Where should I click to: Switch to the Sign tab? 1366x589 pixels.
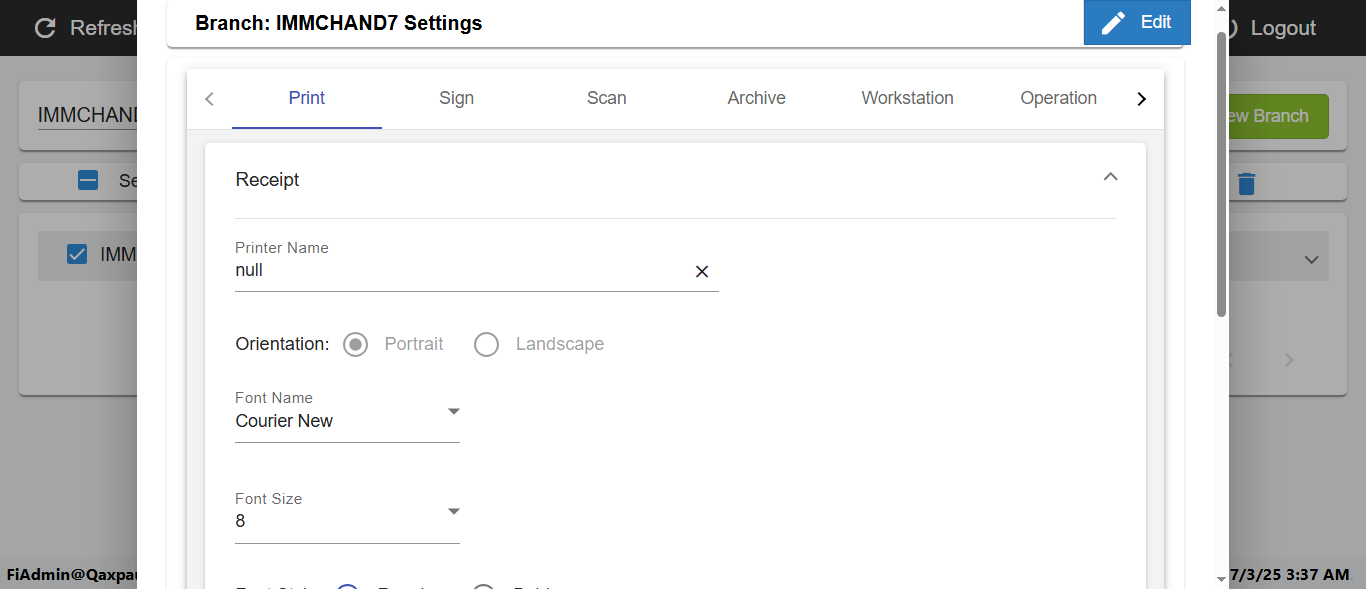456,98
